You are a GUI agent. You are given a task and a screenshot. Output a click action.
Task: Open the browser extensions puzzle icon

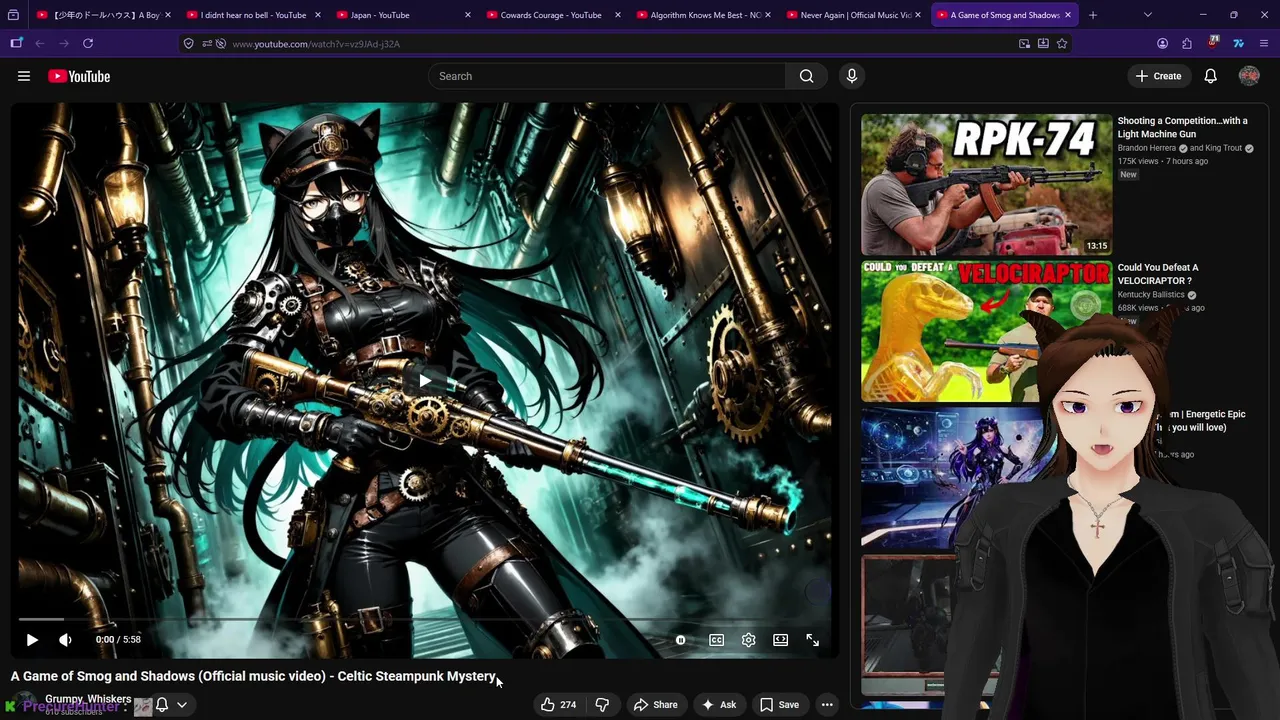pos(1187,44)
